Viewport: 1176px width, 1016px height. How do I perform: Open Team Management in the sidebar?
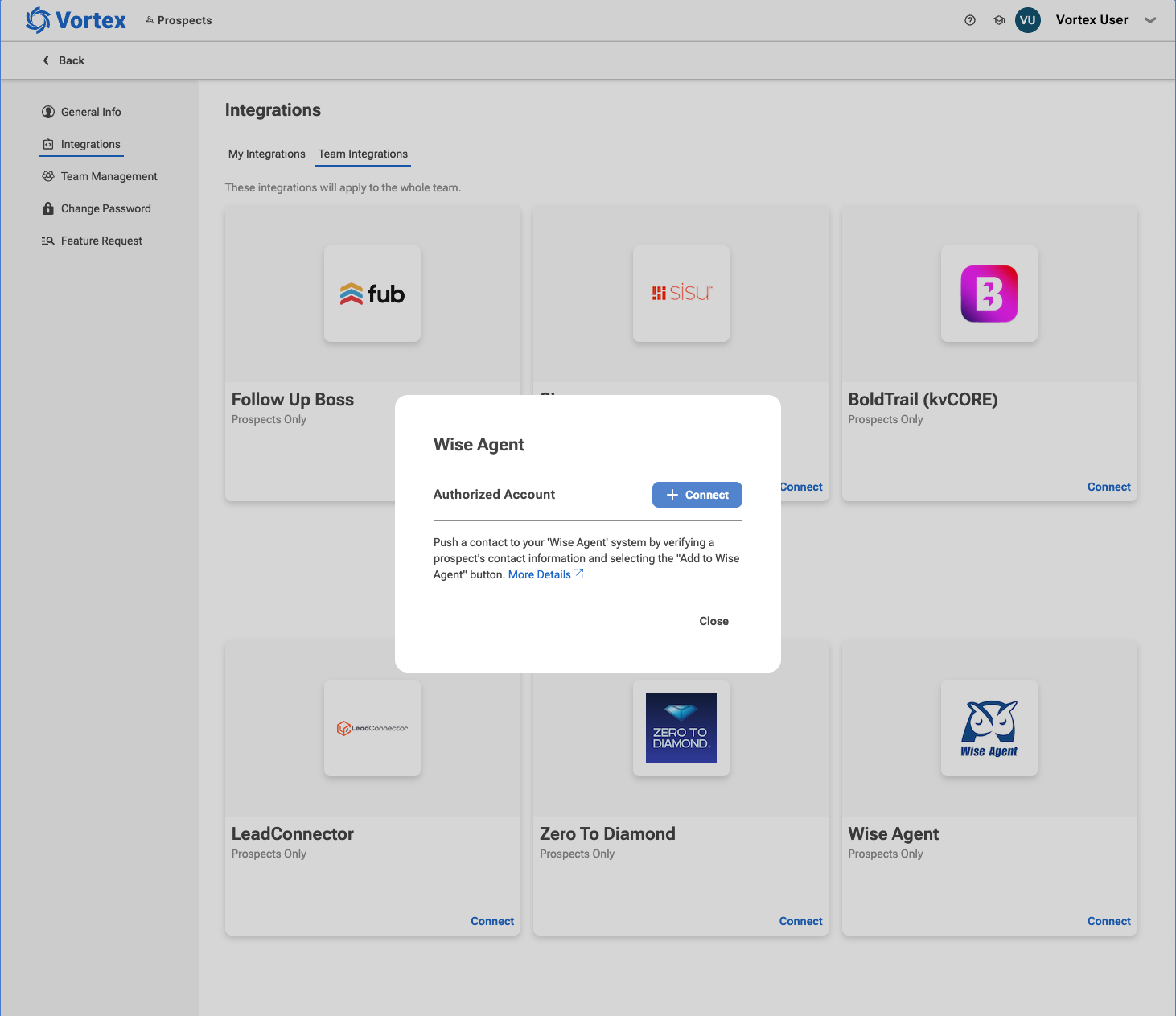click(109, 176)
